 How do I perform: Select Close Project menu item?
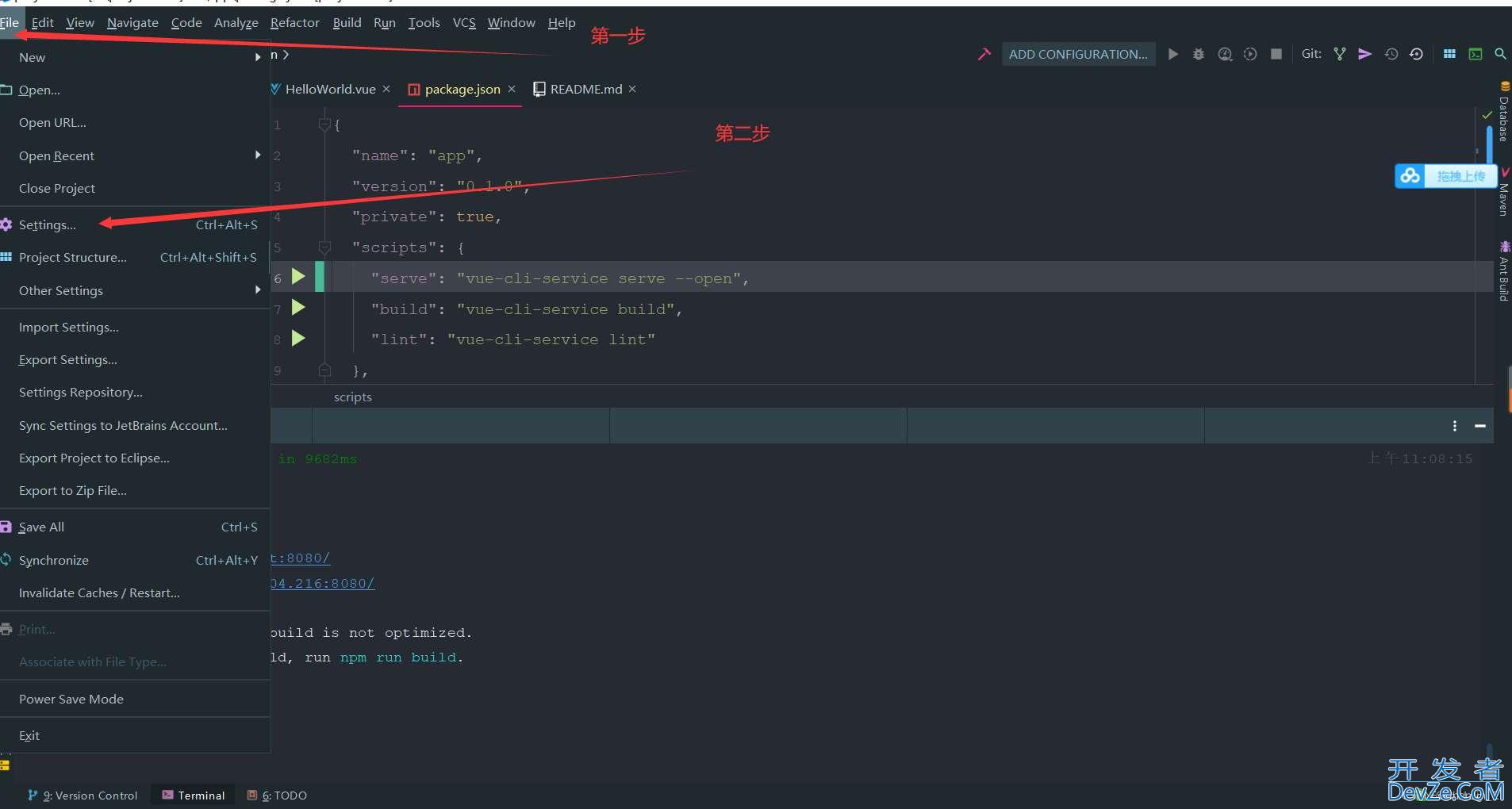135,188
